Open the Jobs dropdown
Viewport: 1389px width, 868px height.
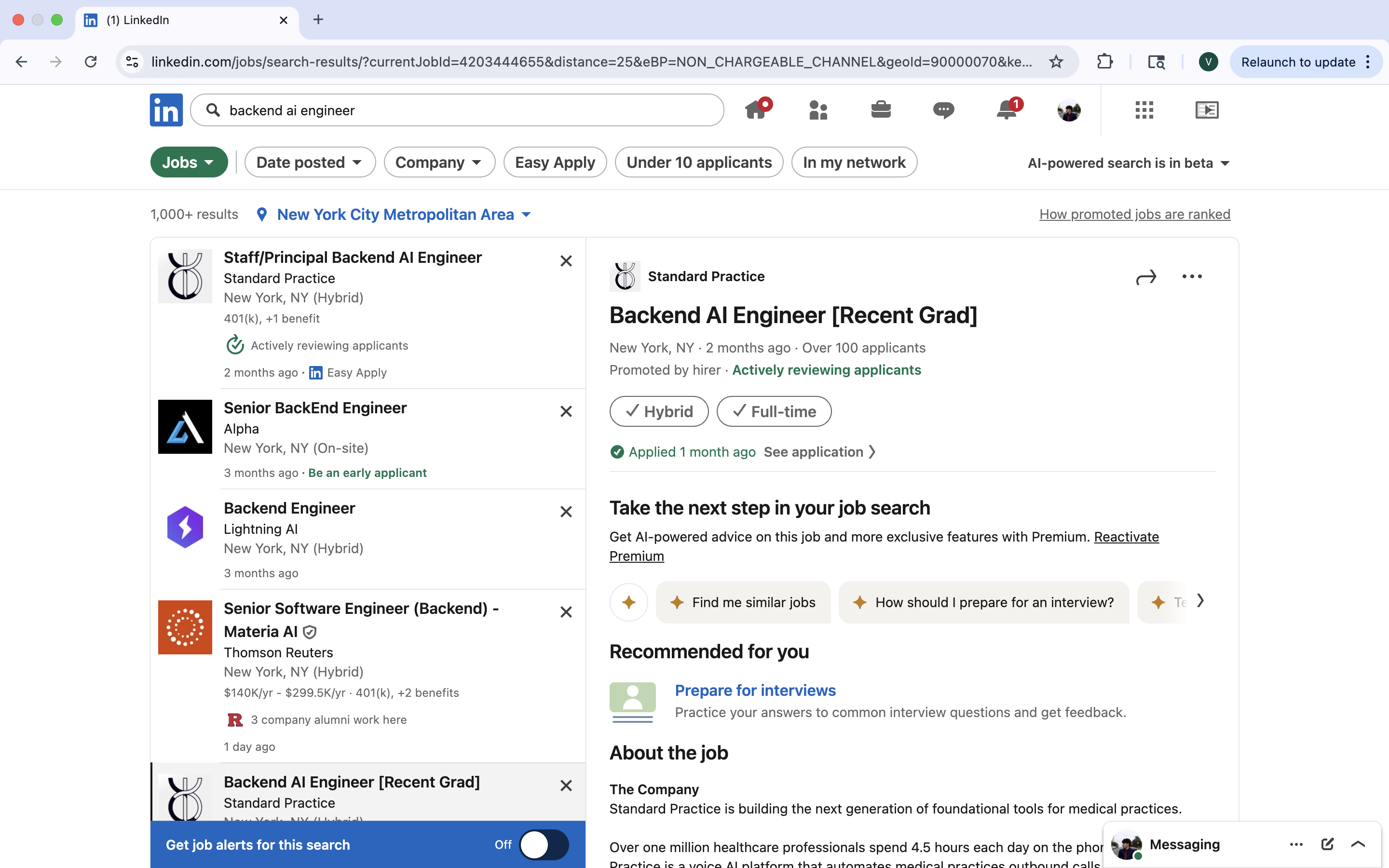[189, 163]
